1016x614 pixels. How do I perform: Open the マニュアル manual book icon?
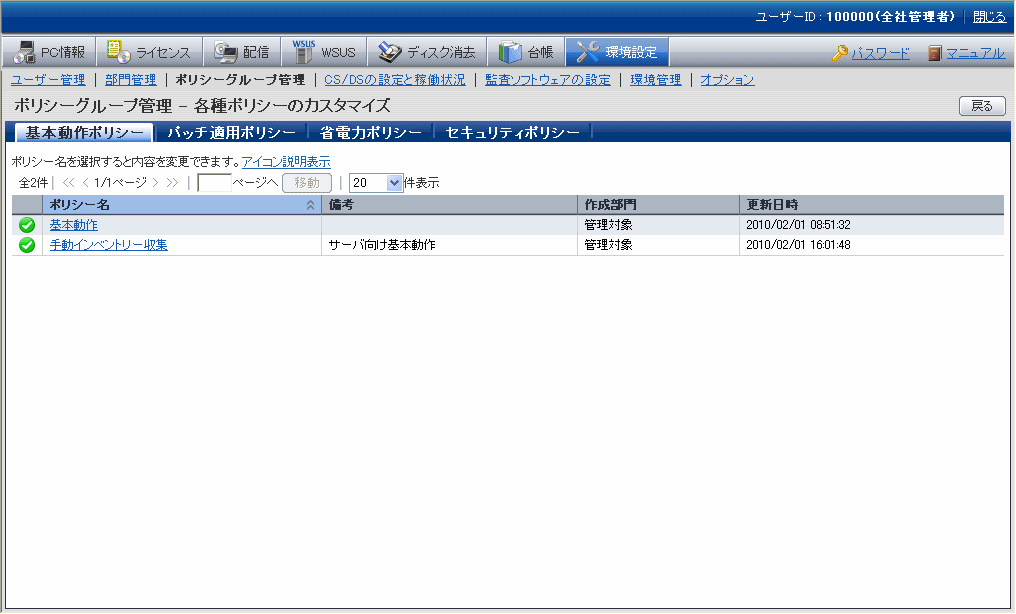pos(934,53)
